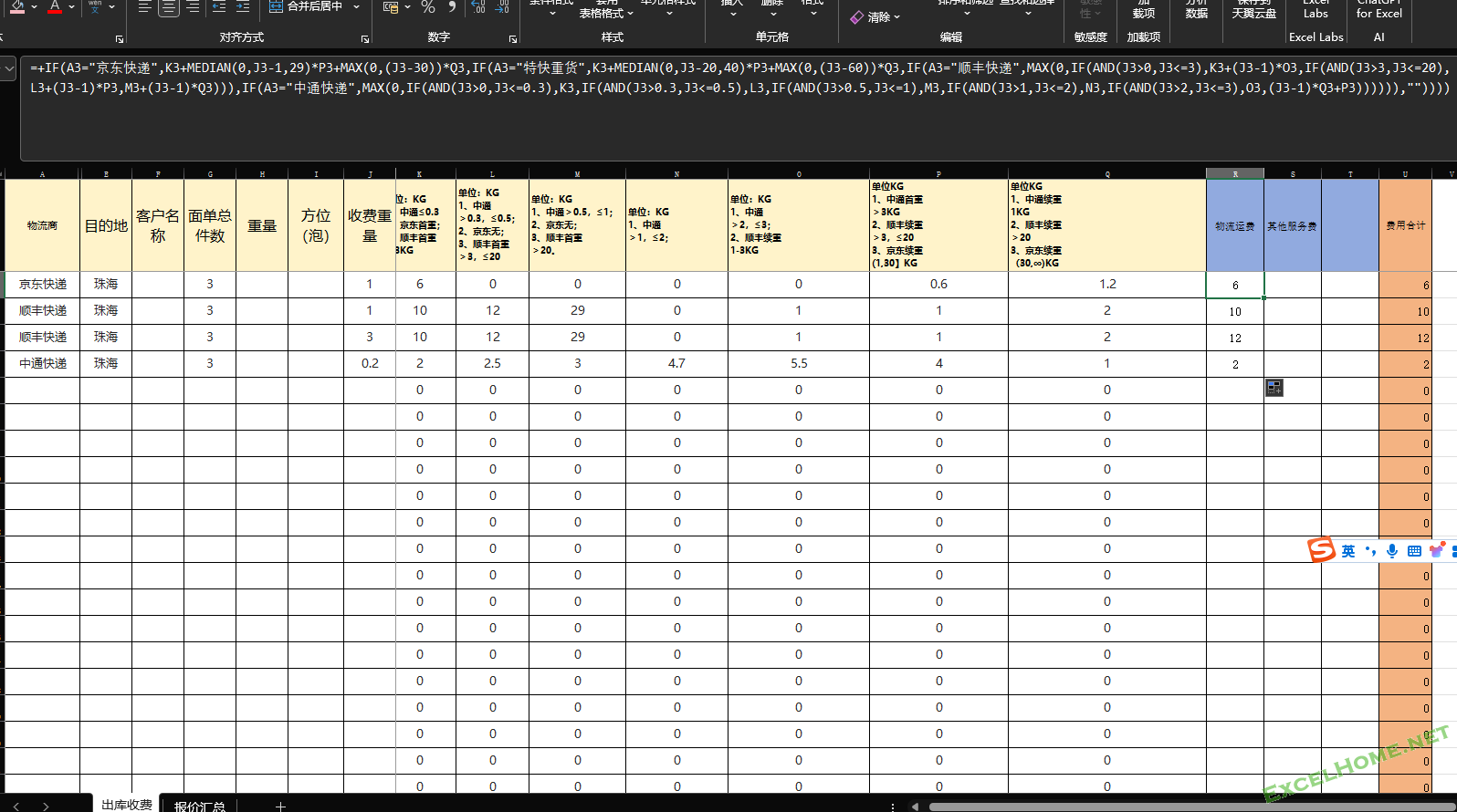Image resolution: width=1457 pixels, height=812 pixels.
Task: Apply the fill color bucket
Action: [17, 6]
